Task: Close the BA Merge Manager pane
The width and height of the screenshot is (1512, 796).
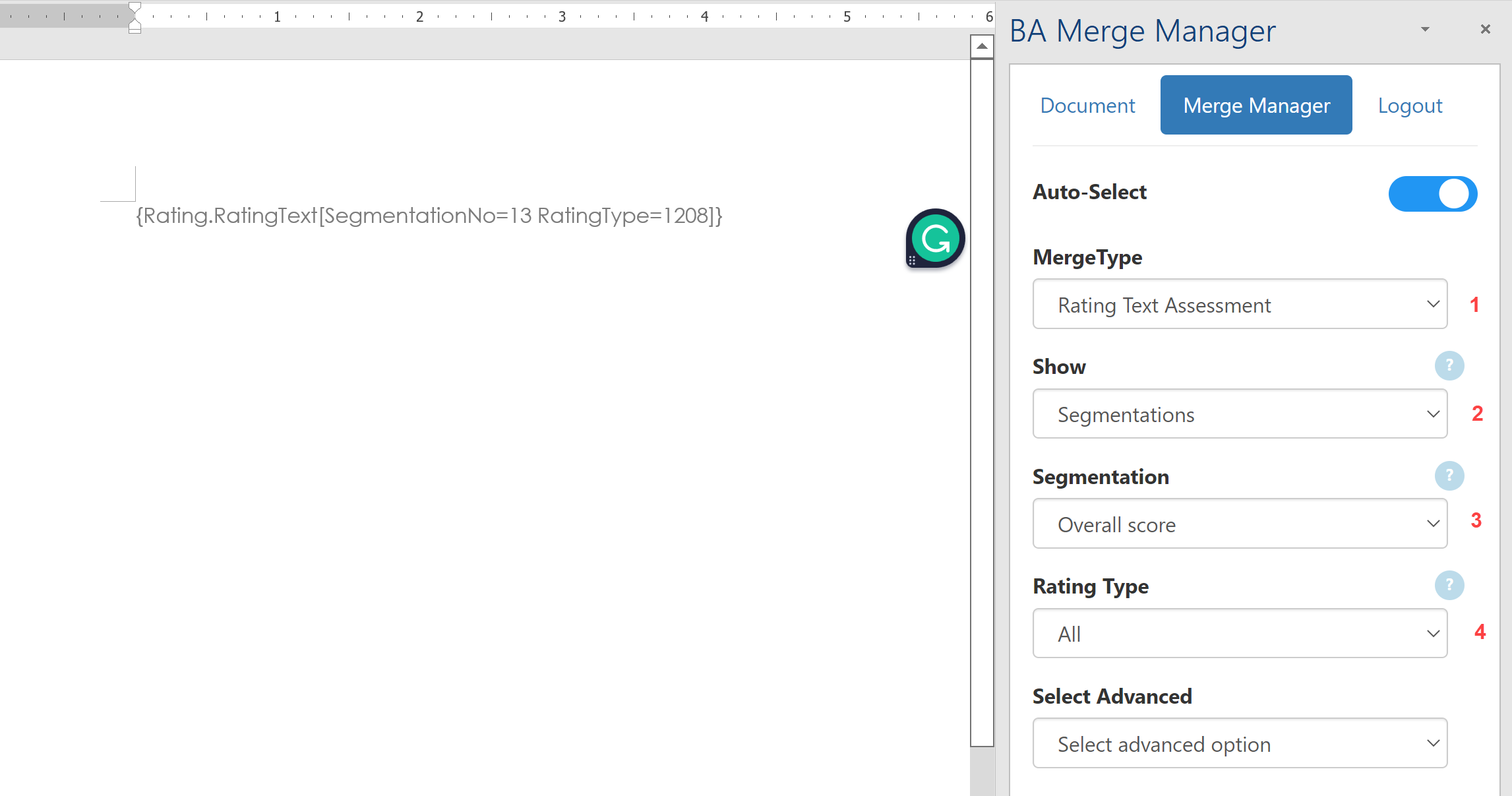Action: point(1485,29)
